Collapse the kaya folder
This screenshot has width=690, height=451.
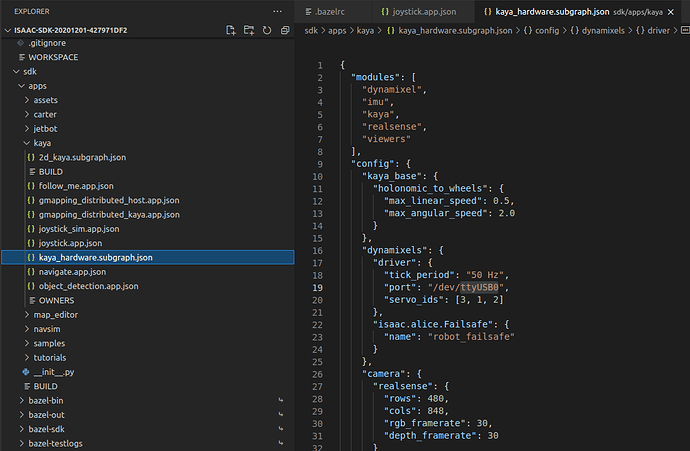click(27, 143)
